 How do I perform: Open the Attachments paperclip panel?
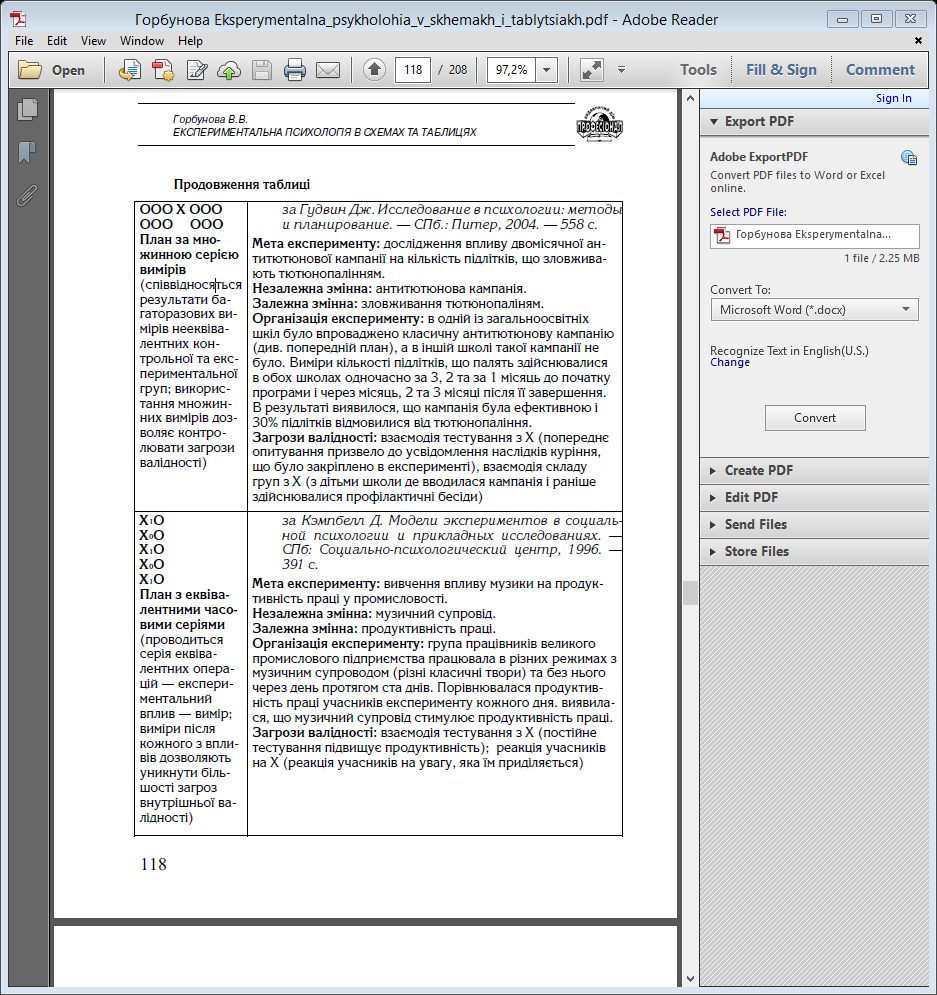[27, 194]
